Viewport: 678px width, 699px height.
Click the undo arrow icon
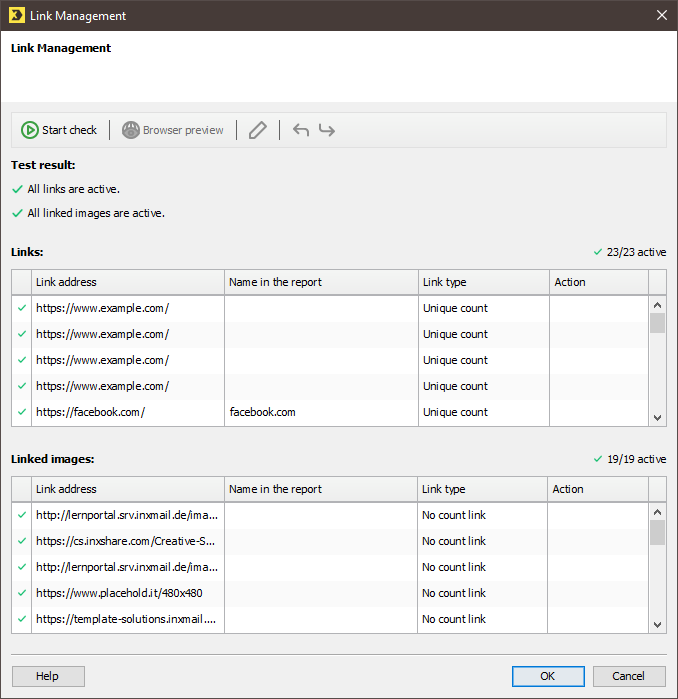pos(301,130)
